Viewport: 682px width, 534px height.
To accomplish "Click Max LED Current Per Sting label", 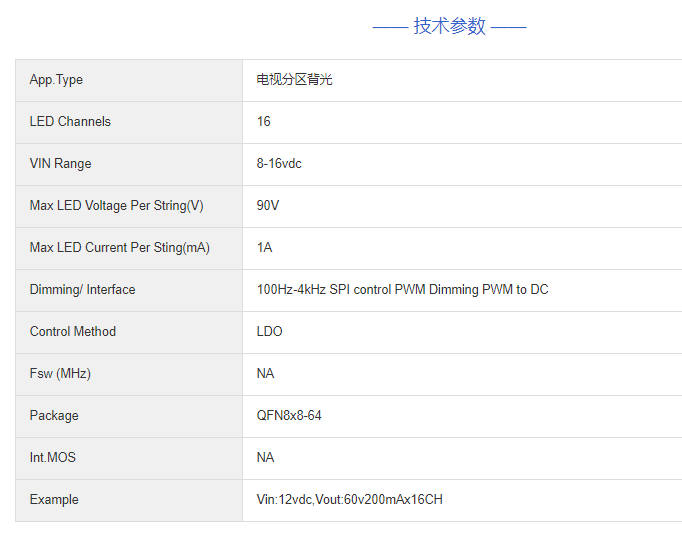I will [119, 248].
